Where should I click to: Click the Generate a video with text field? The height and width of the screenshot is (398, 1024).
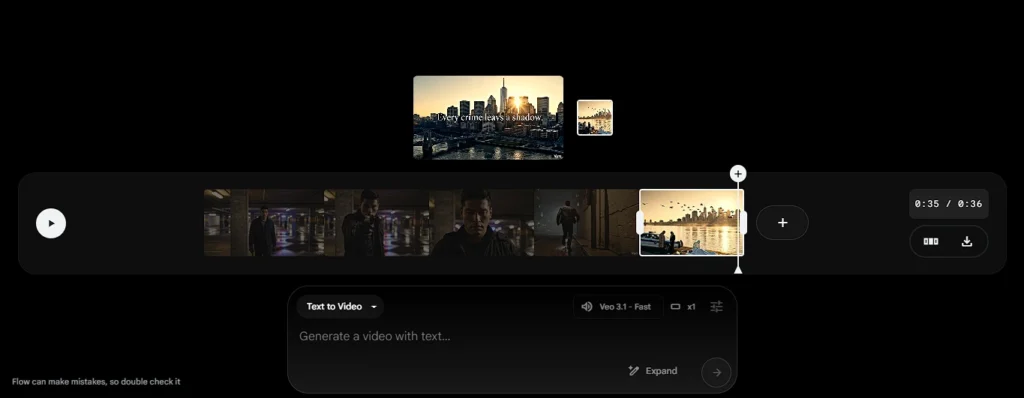point(512,336)
